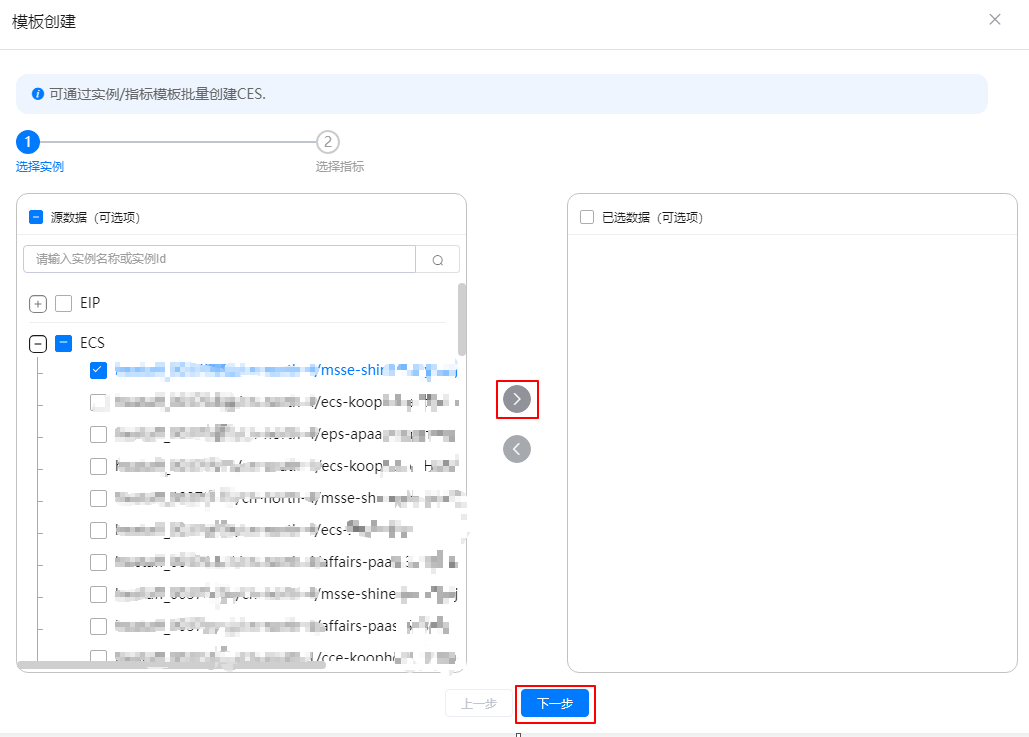Click the step 1 circle 选择实例
Screen dimensions: 1029x737
pyautogui.click(x=30, y=142)
